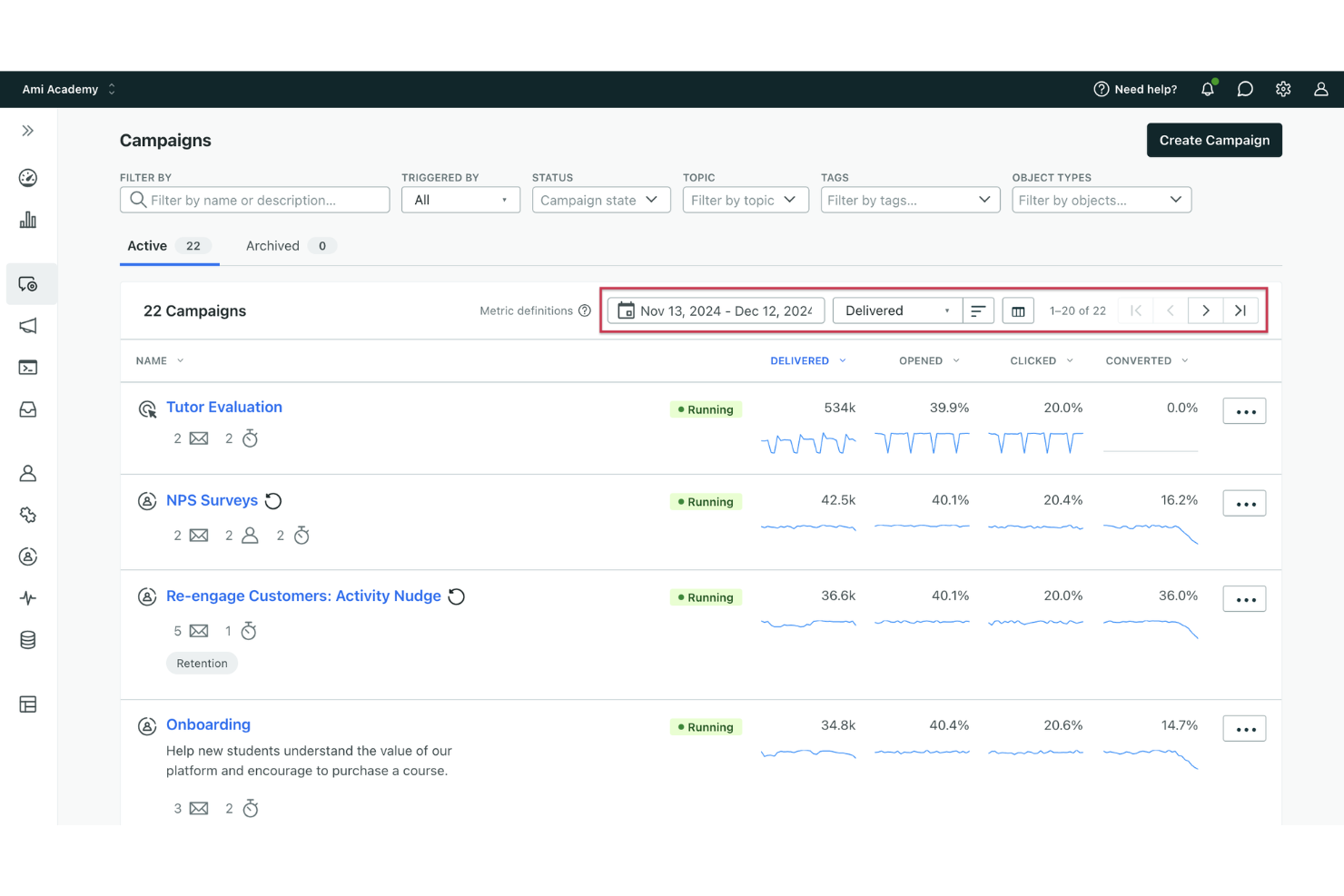Open the Onboarding campaign

[x=208, y=724]
